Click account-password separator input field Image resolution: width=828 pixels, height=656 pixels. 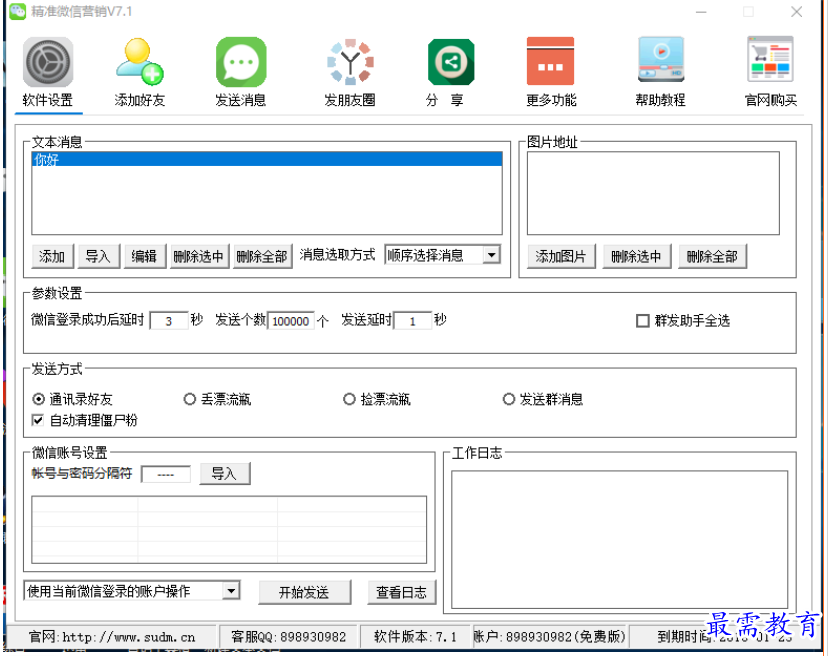[166, 474]
